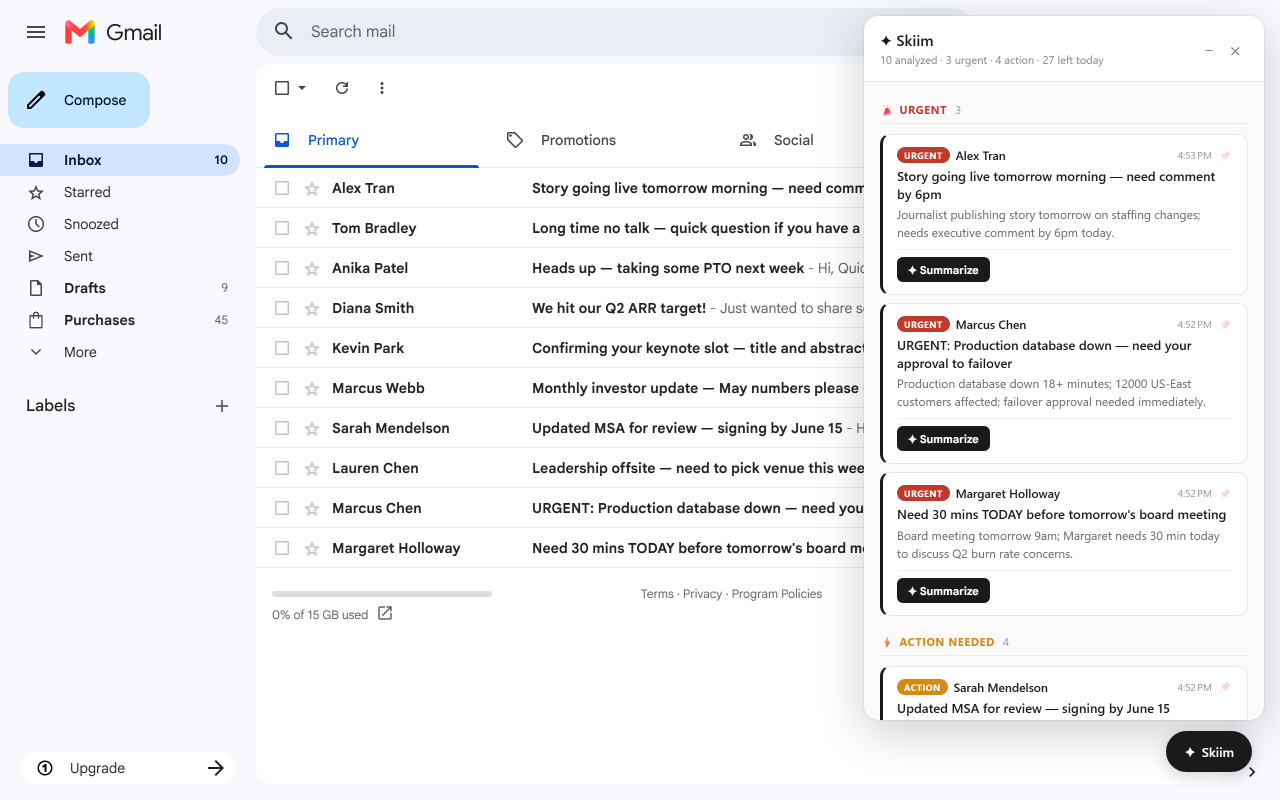The image size is (1280, 800).
Task: Star the Marcus Chen email
Action: point(312,508)
